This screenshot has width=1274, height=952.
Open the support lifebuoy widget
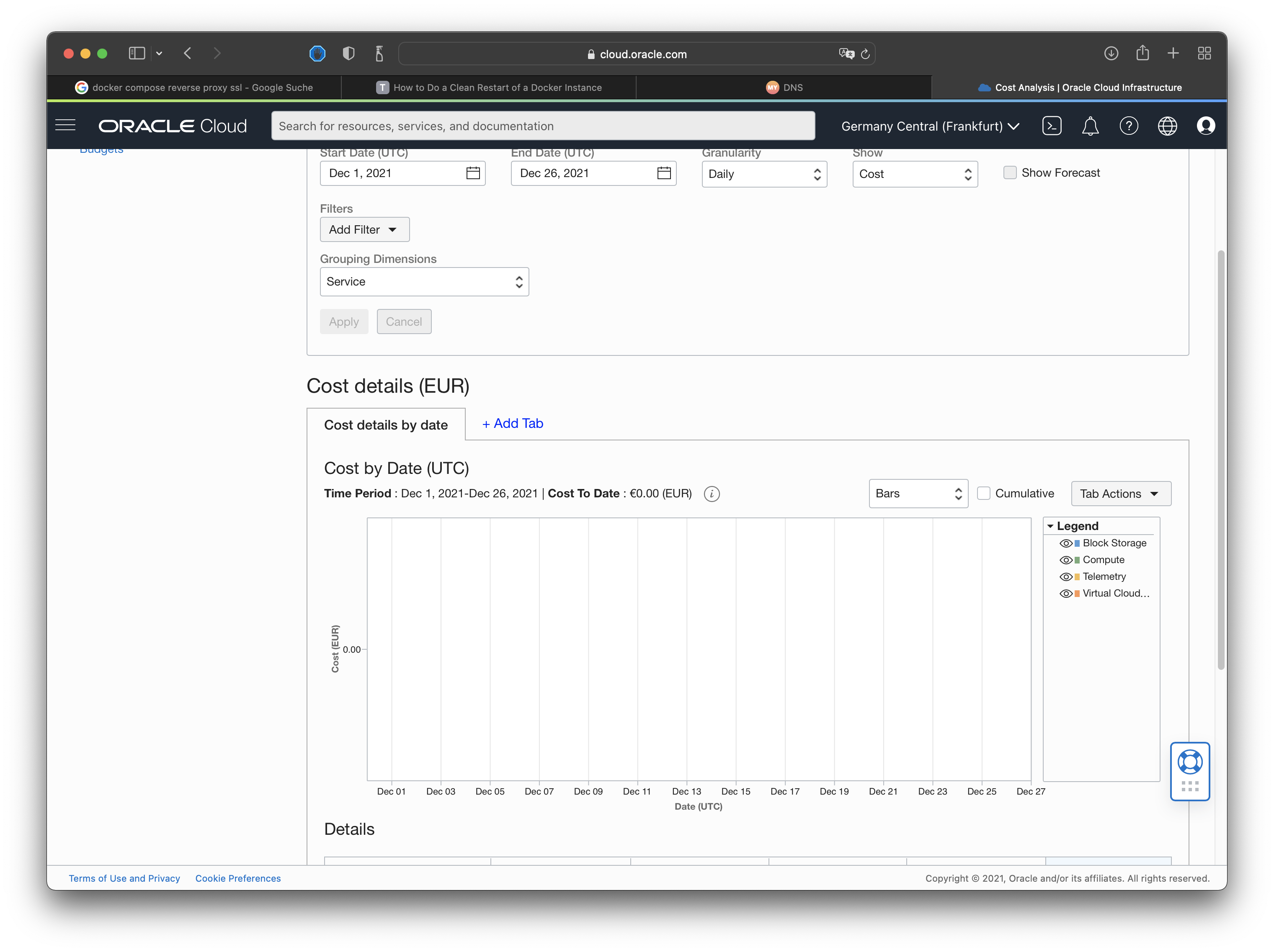(1189, 762)
